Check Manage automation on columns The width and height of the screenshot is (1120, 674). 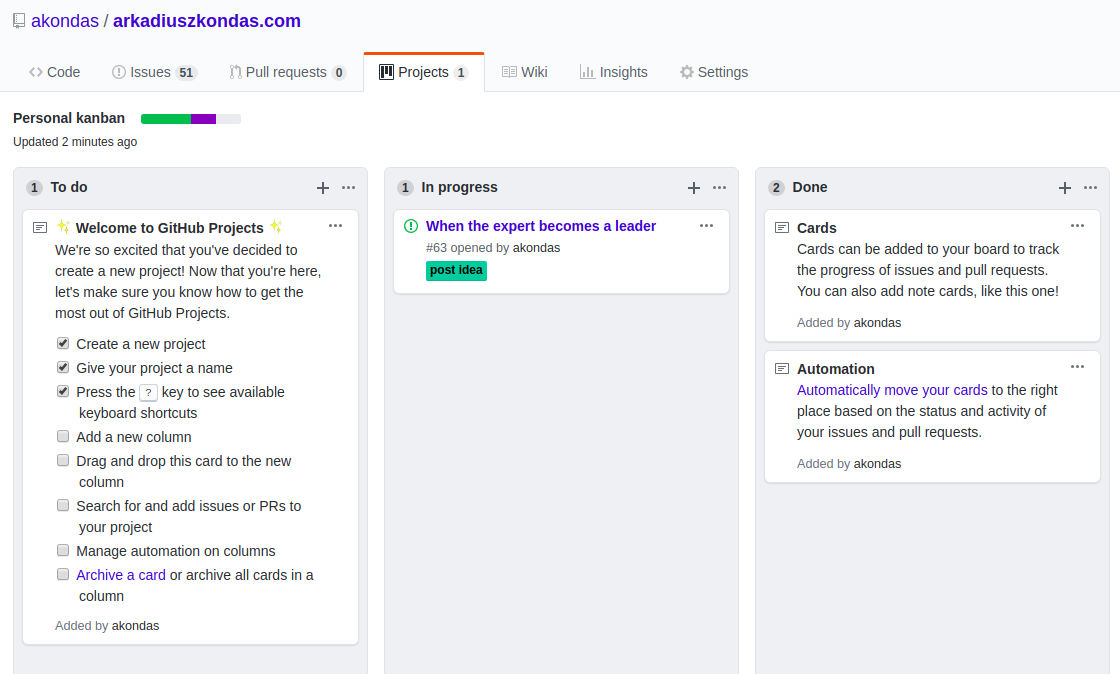[63, 550]
